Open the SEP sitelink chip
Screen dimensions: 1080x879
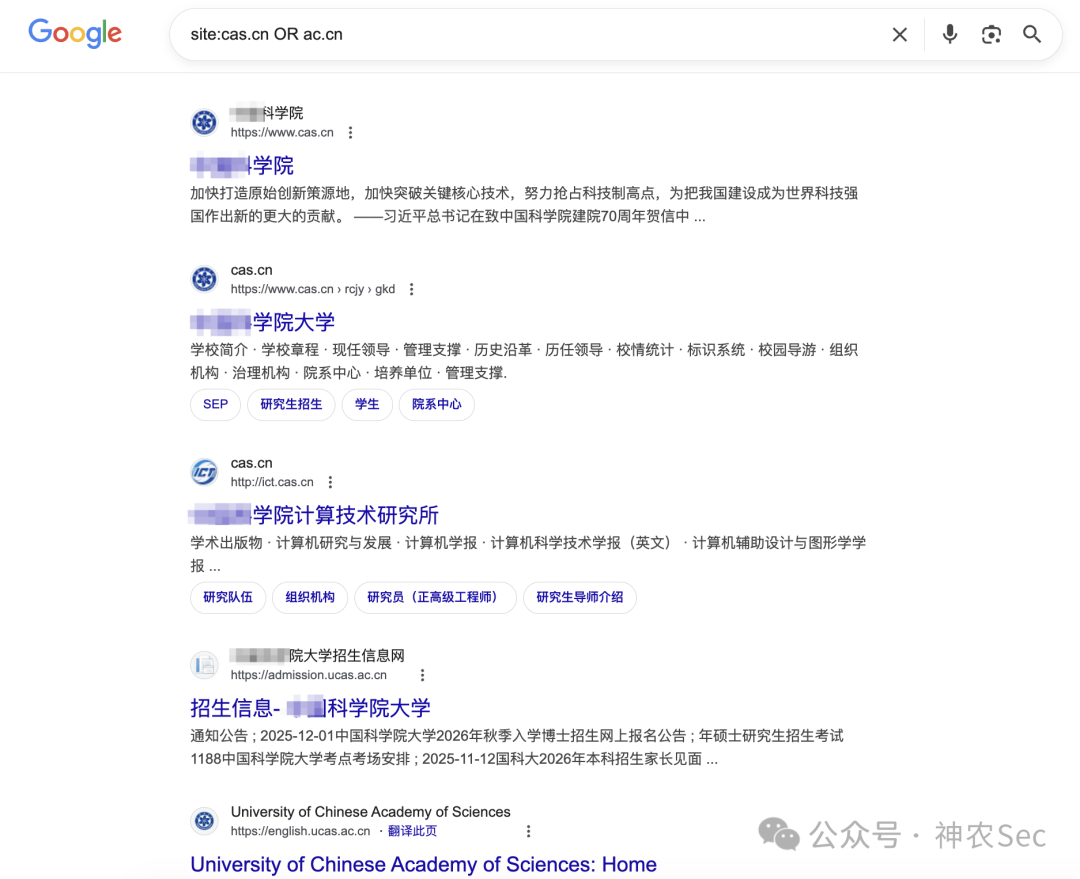(x=214, y=405)
